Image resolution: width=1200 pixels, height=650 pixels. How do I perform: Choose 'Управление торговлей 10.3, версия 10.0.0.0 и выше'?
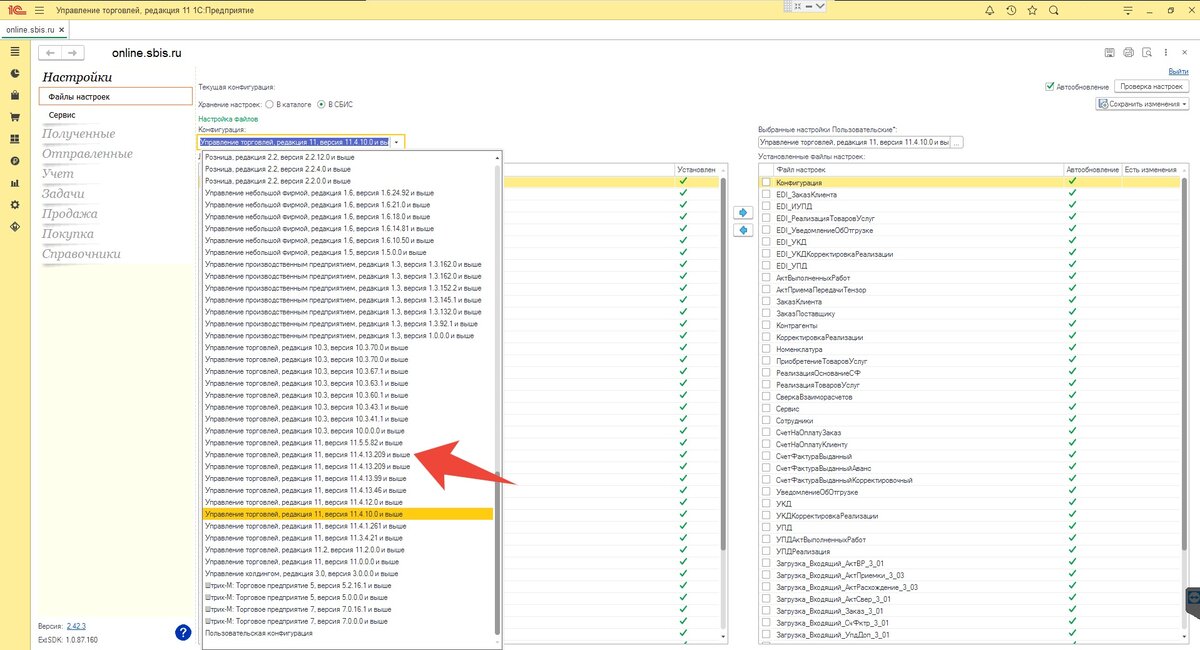(349, 430)
